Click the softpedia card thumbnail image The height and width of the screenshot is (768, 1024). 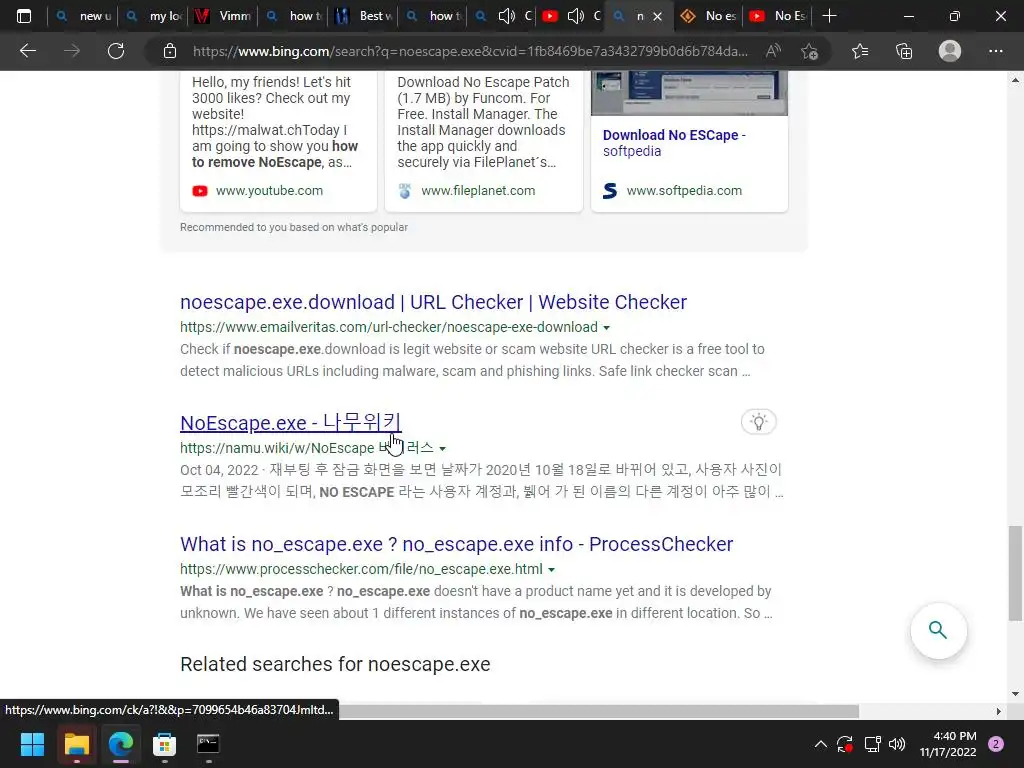point(689,93)
